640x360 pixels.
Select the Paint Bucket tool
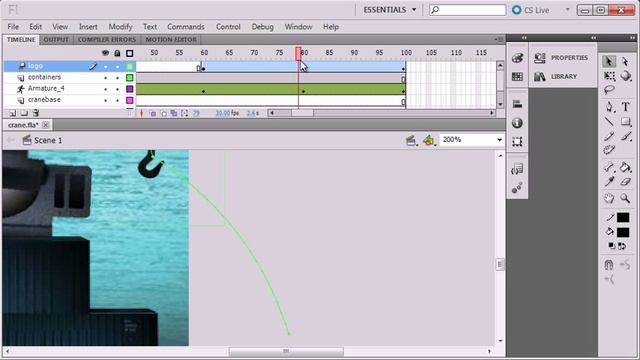click(625, 167)
